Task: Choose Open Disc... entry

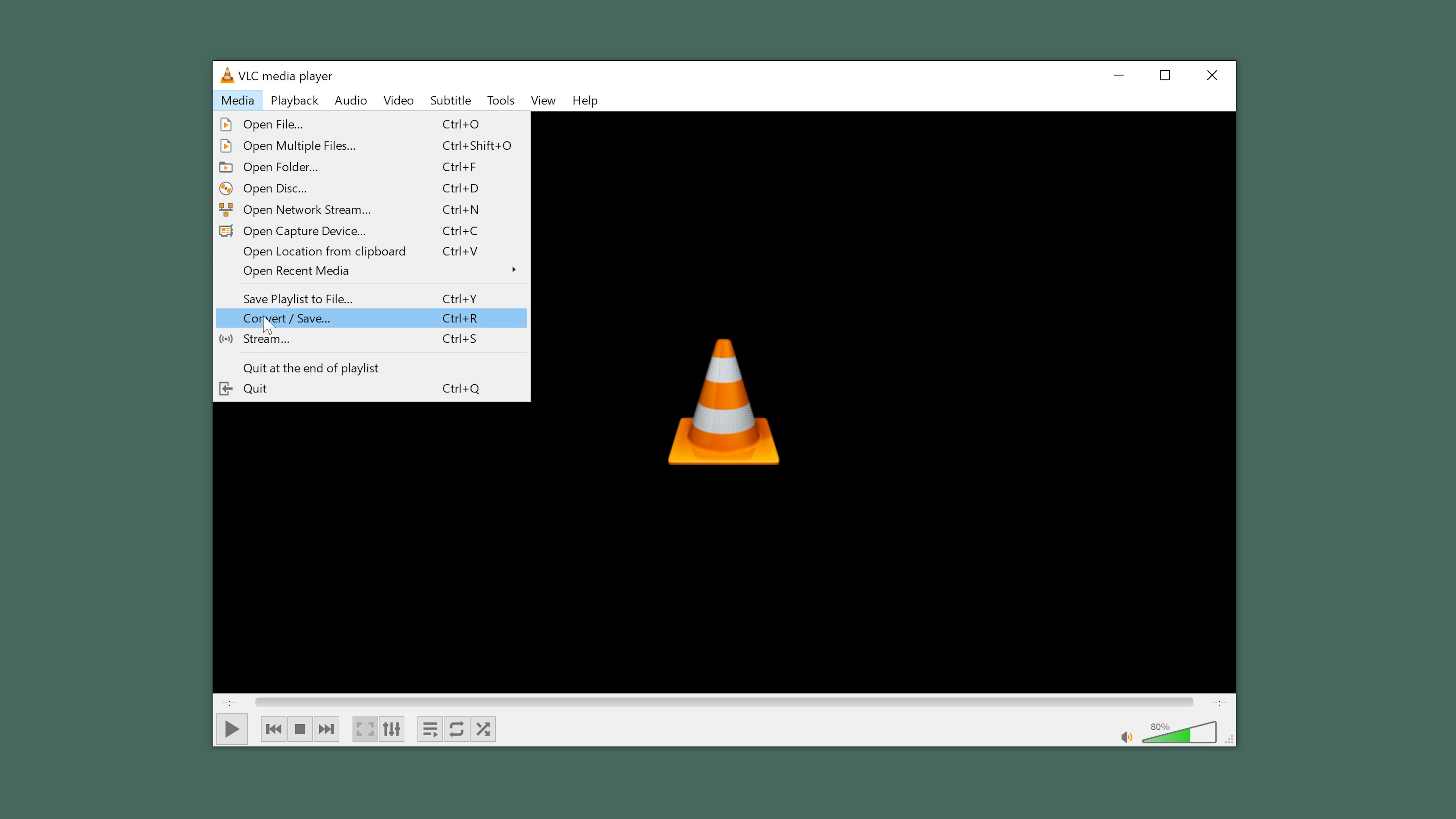Action: tap(371, 188)
